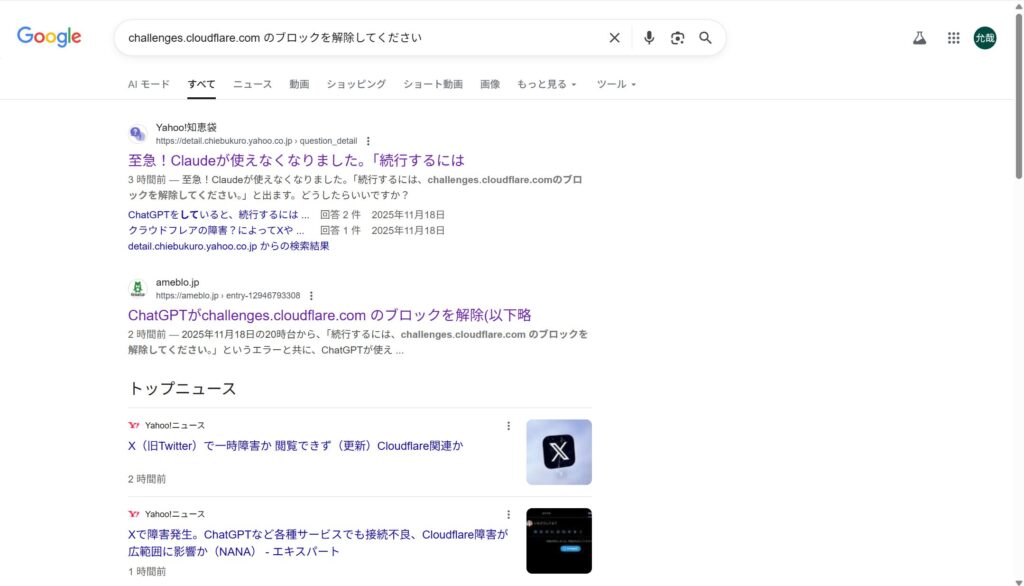
Task: Click the X logo news thumbnail
Action: click(558, 452)
